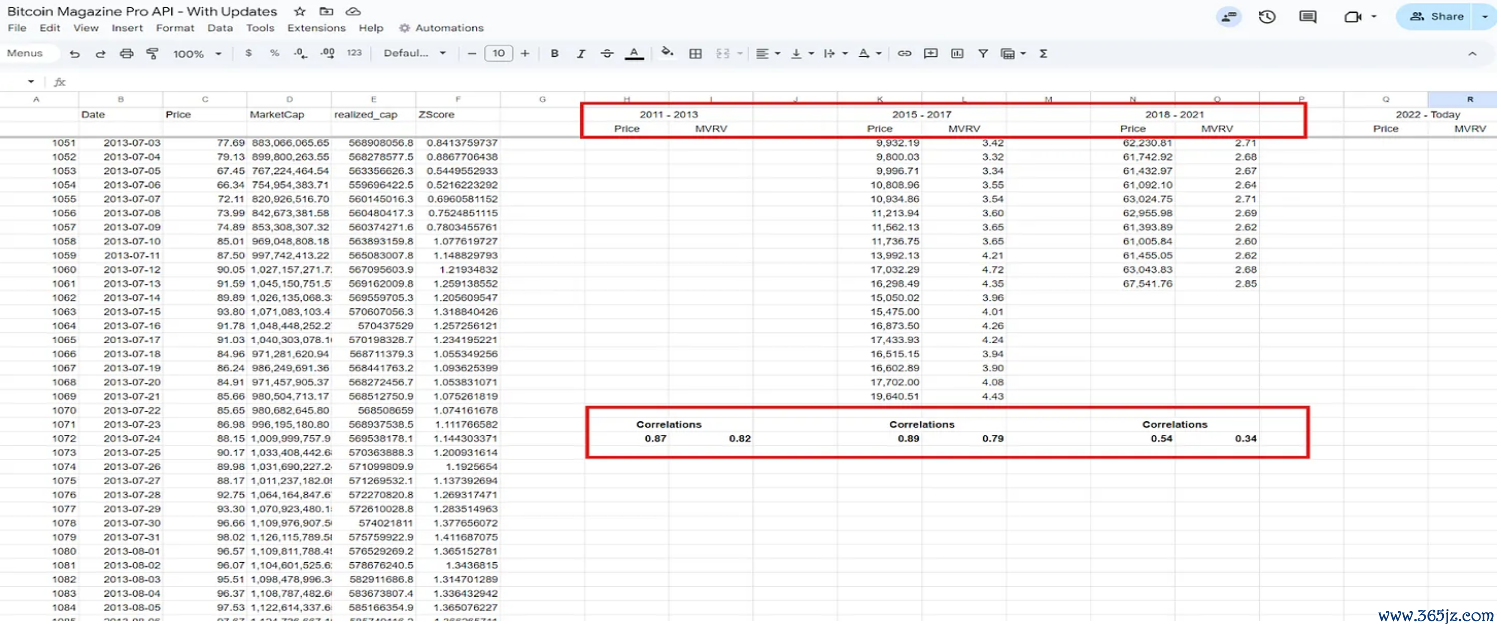Format selection as percent
Image resolution: width=1501 pixels, height=631 pixels.
coord(274,54)
